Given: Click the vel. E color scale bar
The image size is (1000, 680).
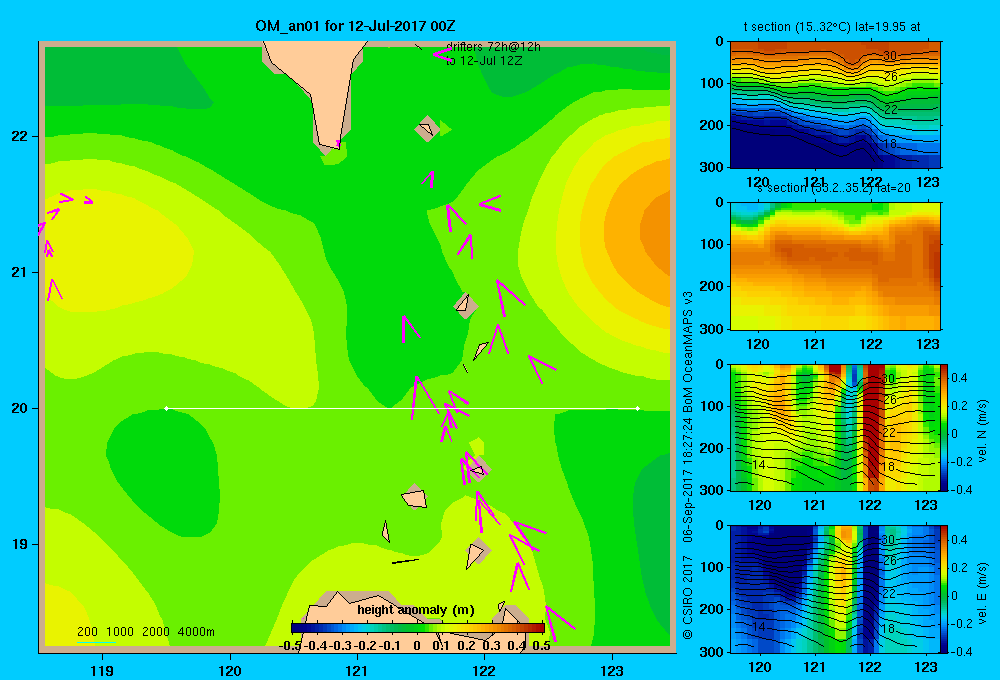Looking at the screenshot, I should (x=945, y=589).
